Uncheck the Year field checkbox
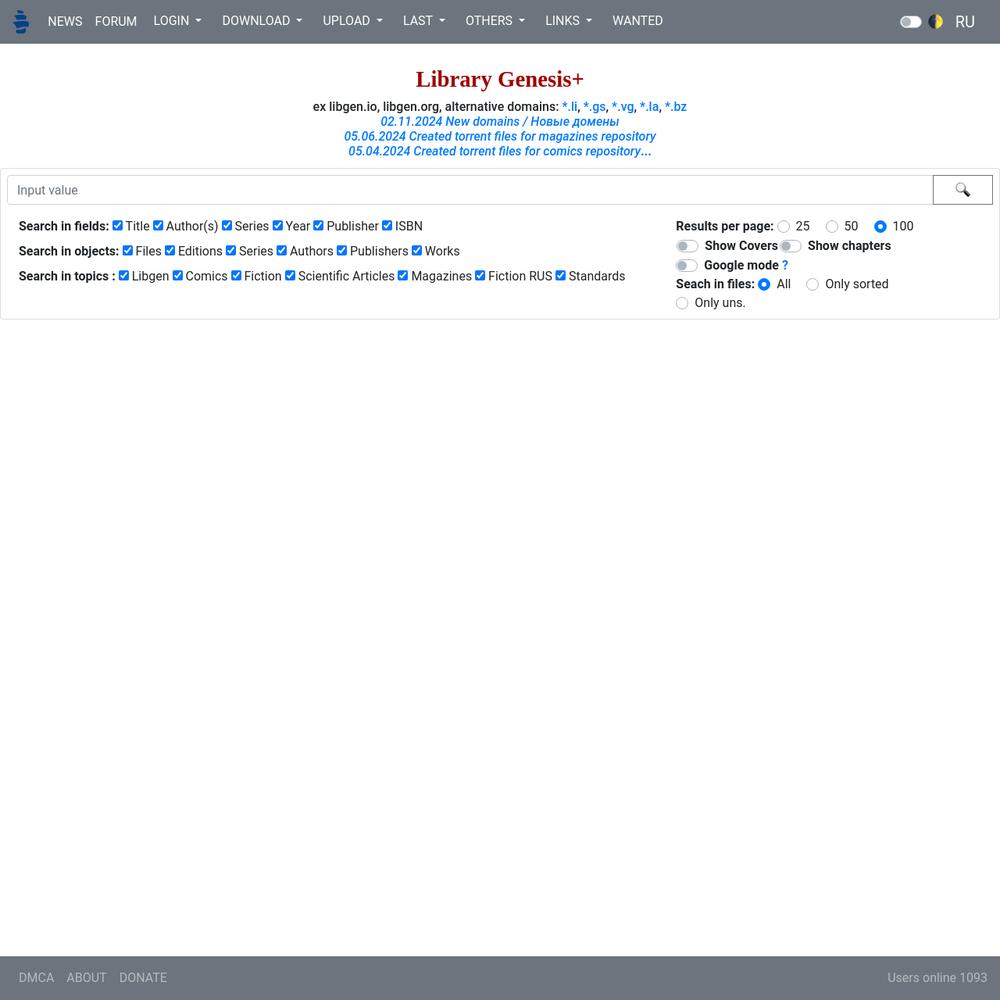 pos(277,226)
